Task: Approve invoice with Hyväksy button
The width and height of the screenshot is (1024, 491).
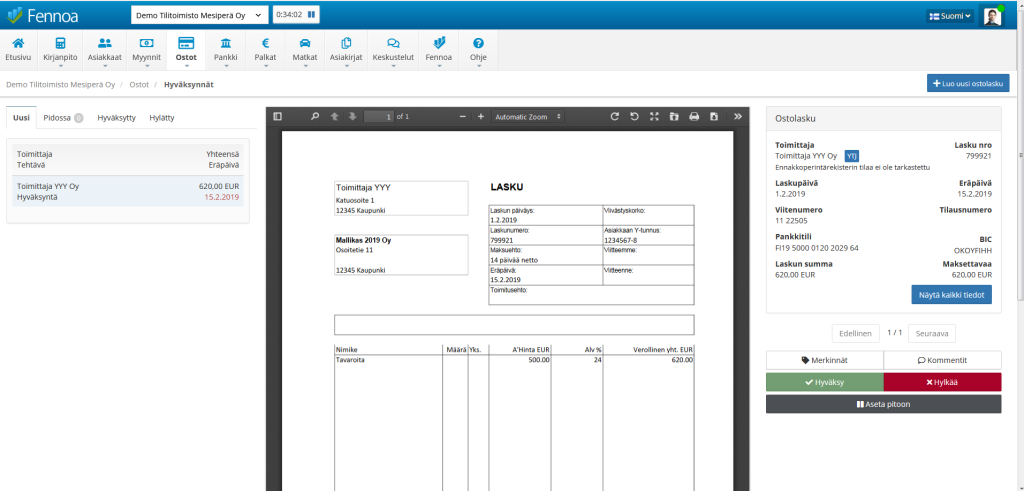Action: (824, 382)
